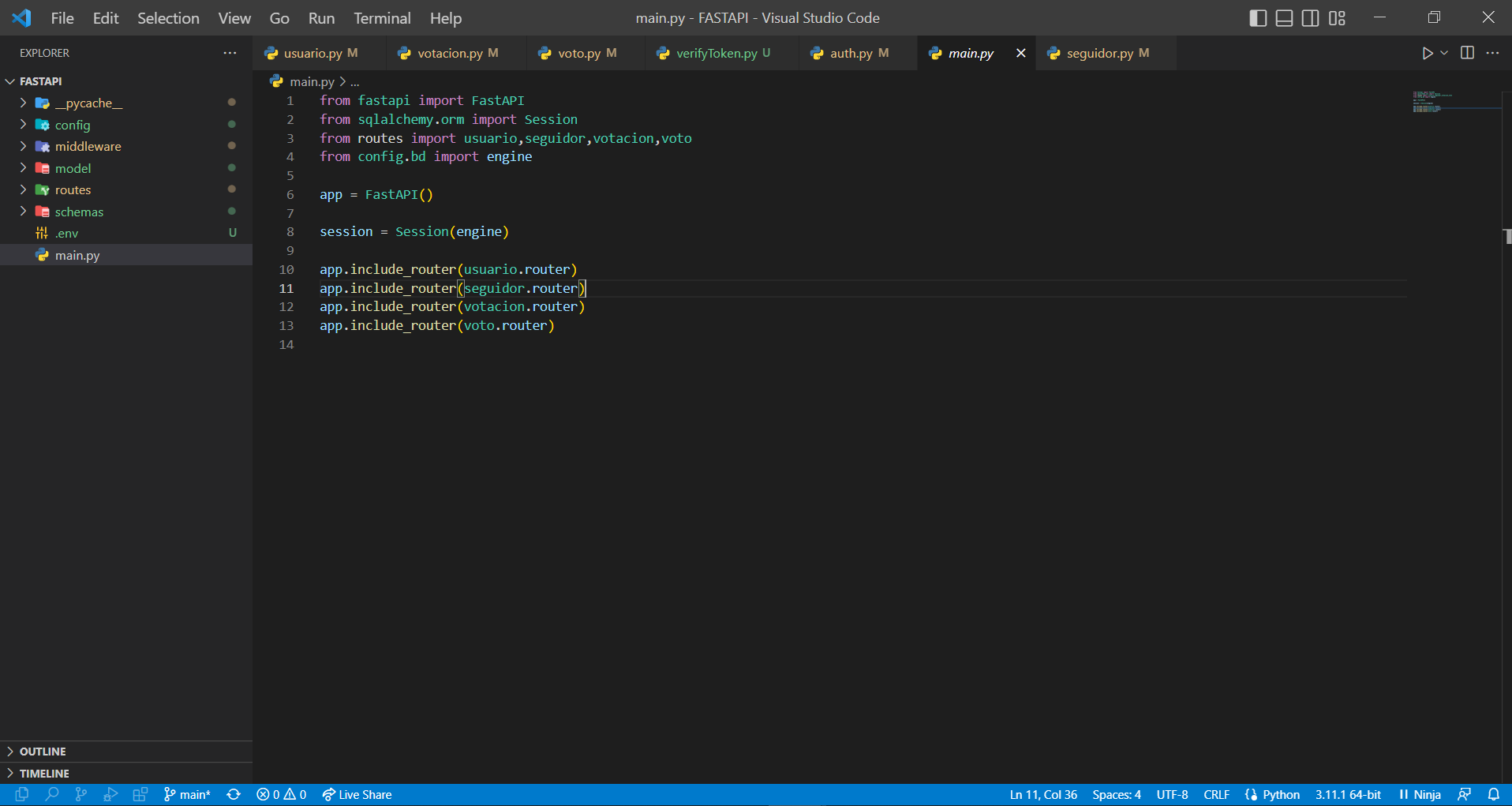Run the Python file with the play button
This screenshot has width=1512, height=806.
point(1427,53)
